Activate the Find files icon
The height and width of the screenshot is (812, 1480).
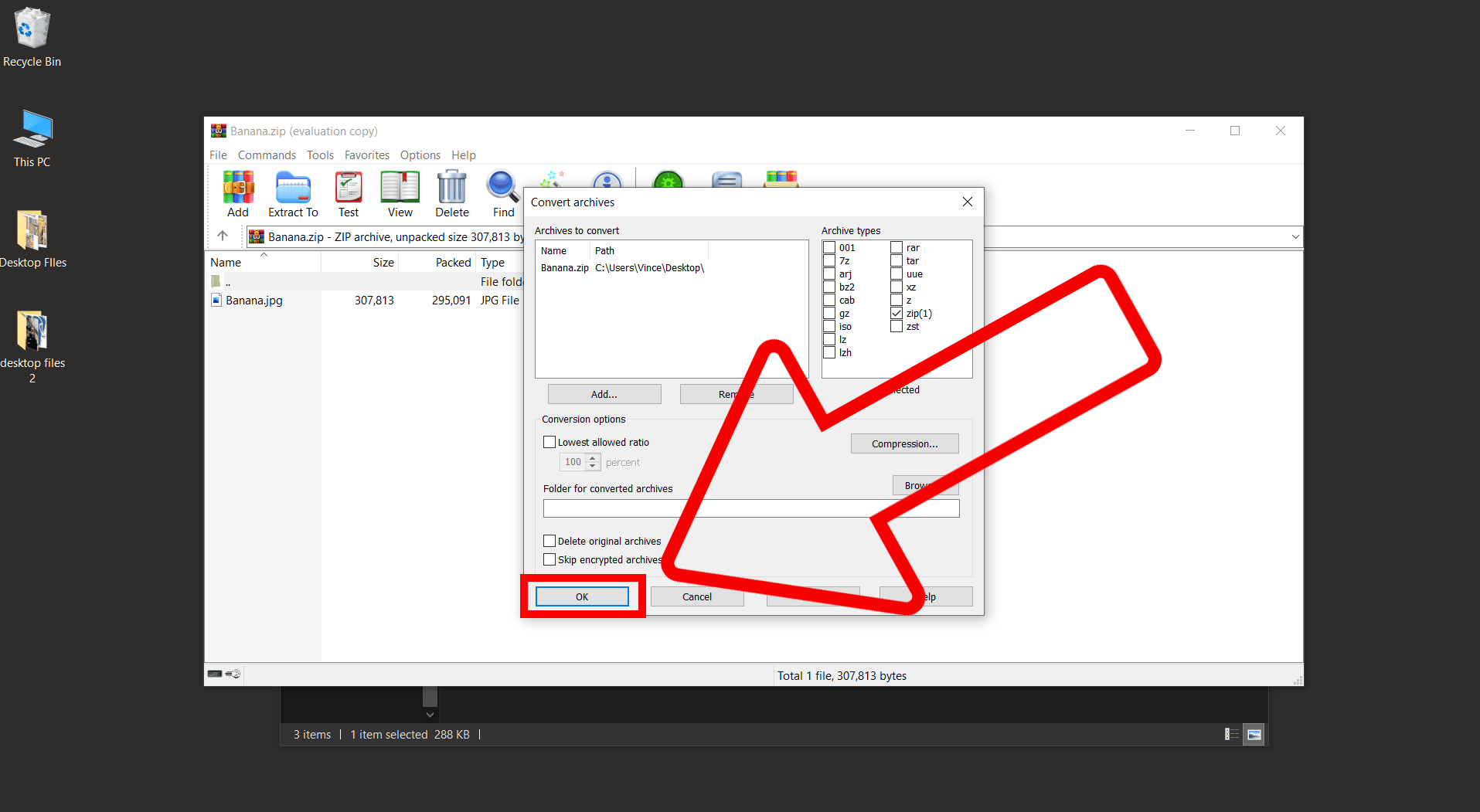point(502,188)
